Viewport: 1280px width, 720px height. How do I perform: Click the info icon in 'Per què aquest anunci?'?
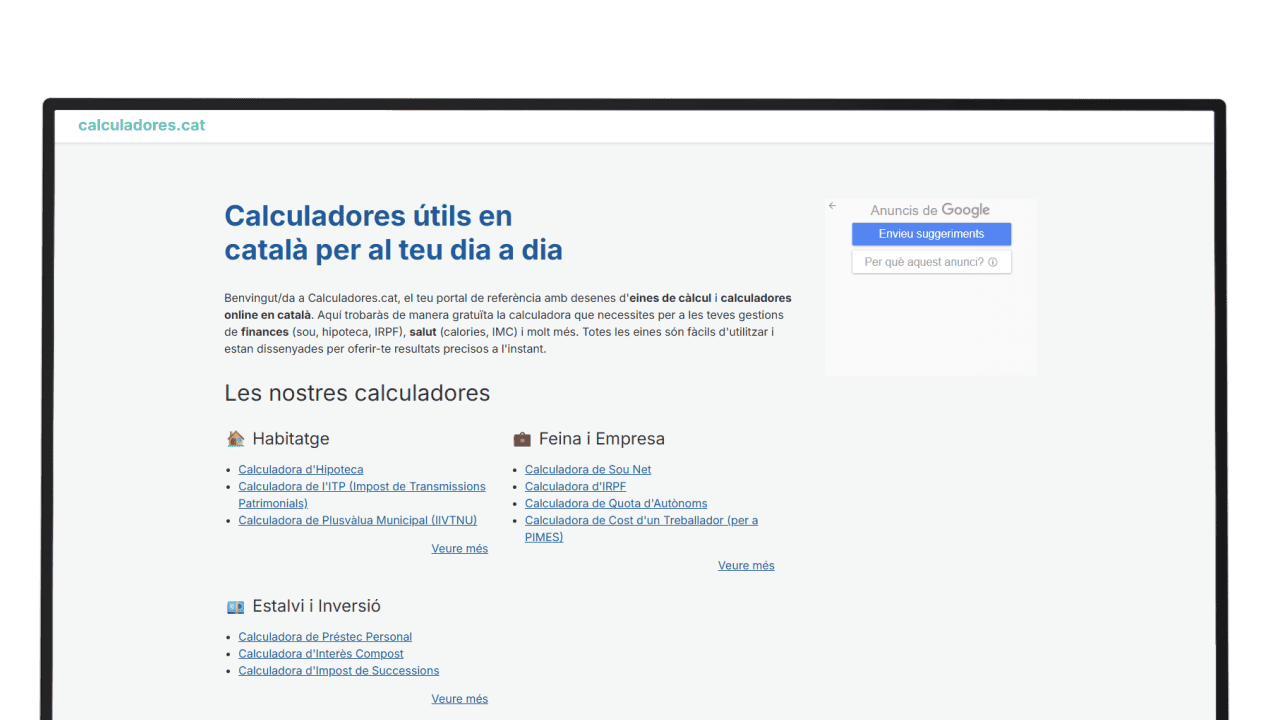(993, 262)
